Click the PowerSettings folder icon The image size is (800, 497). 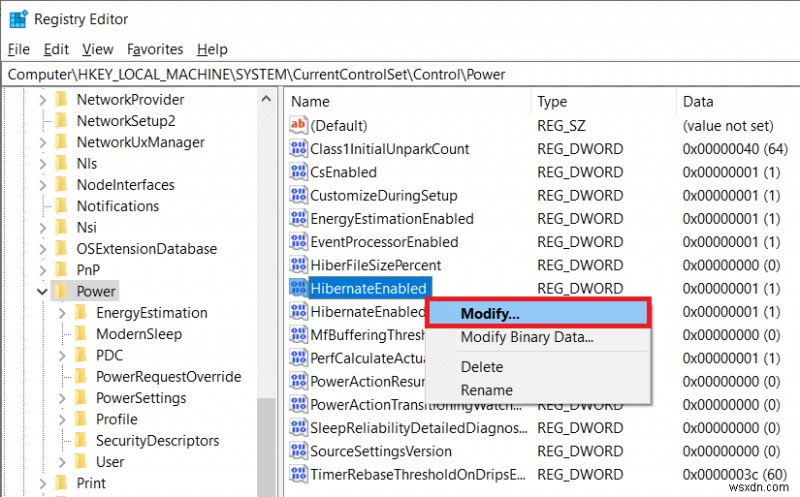click(x=81, y=397)
